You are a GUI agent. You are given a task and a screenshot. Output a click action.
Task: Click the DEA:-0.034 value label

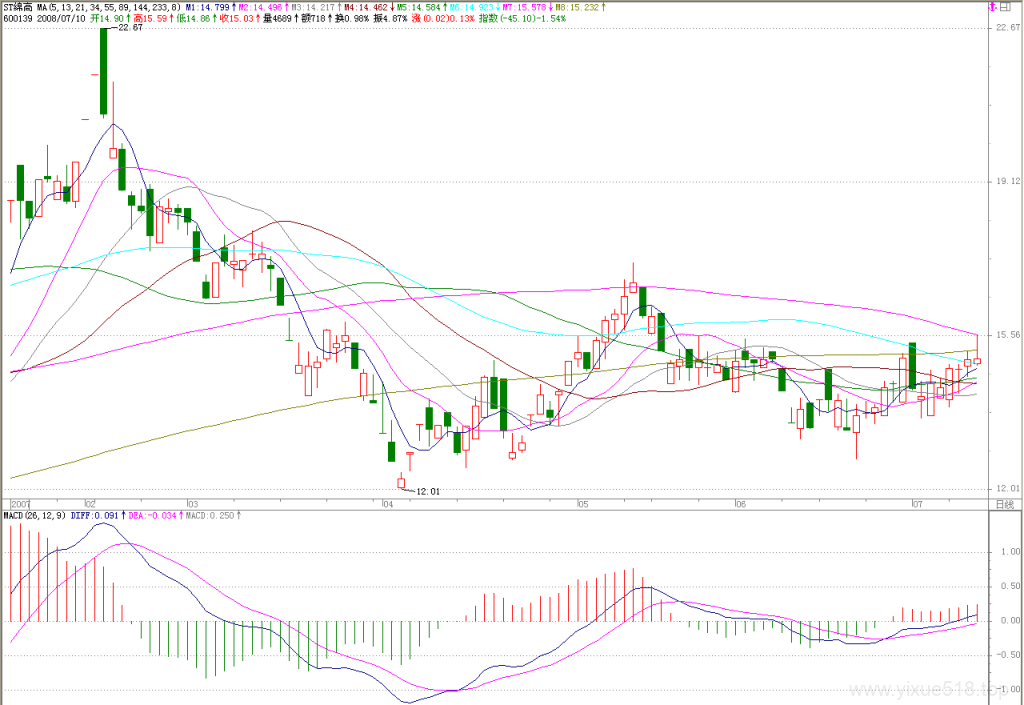tap(152, 516)
